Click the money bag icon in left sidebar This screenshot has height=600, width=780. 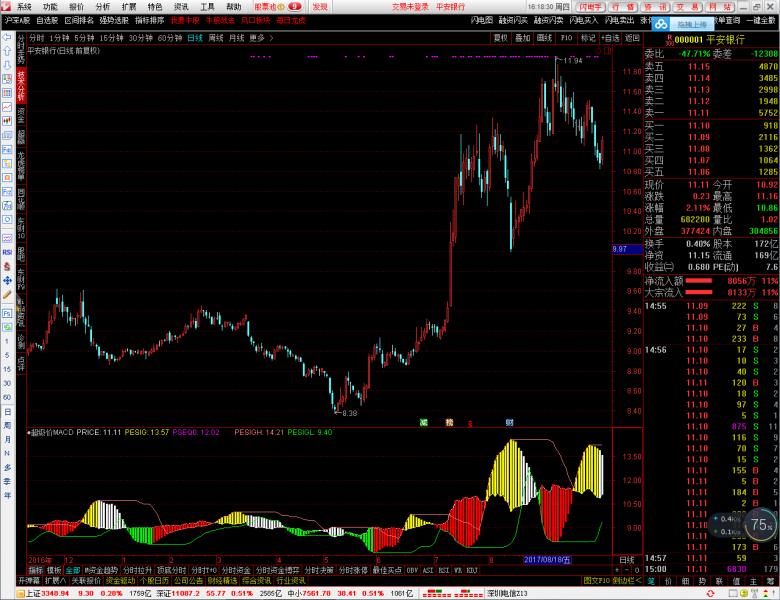[7, 267]
